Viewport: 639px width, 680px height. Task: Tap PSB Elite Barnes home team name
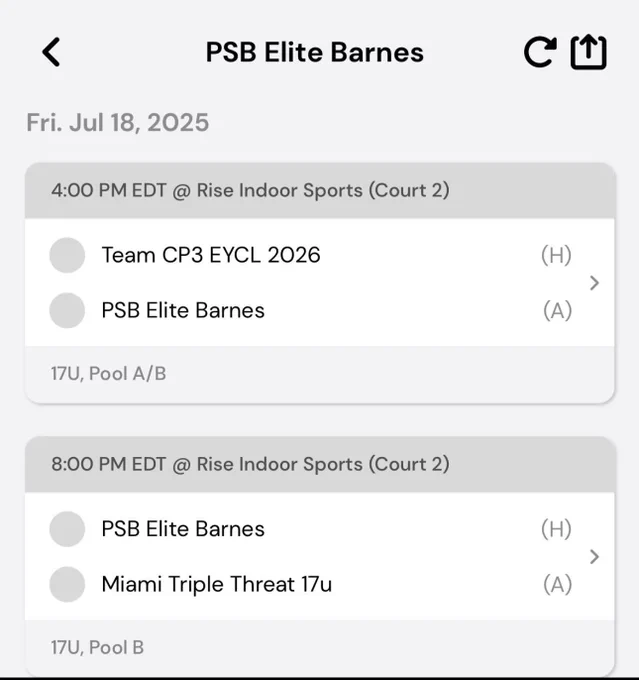tap(183, 529)
